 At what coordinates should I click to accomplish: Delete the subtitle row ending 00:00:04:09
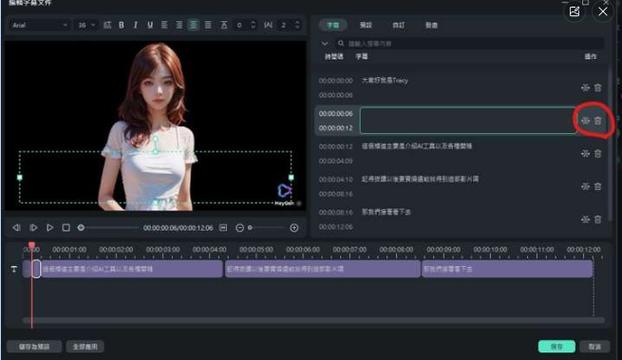pos(598,153)
